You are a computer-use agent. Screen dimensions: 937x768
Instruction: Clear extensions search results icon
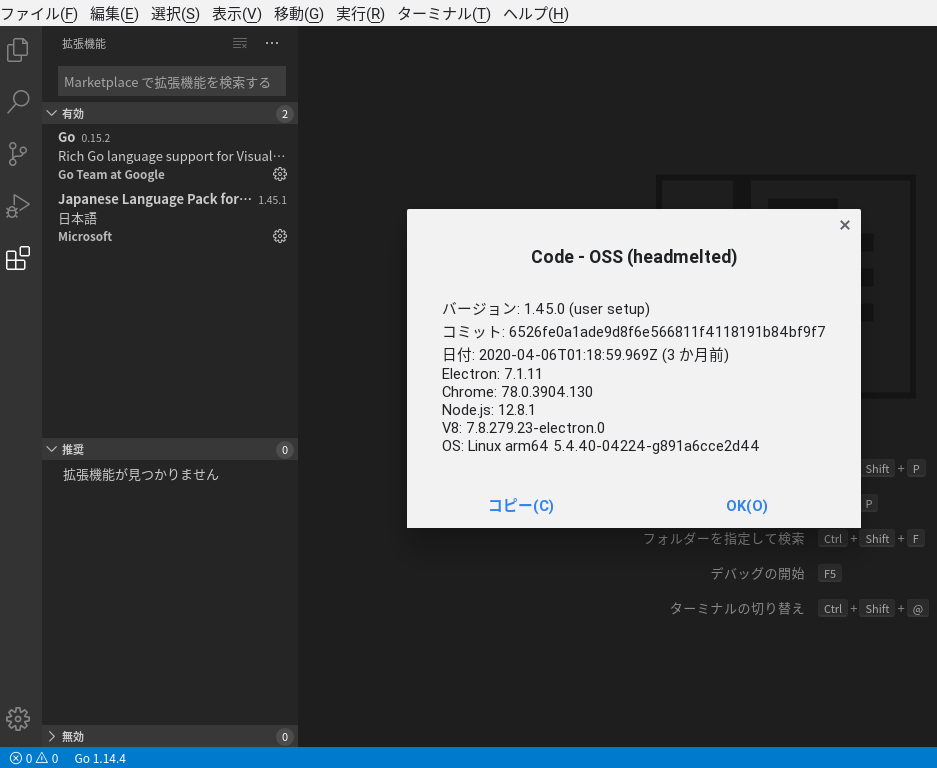(x=240, y=43)
